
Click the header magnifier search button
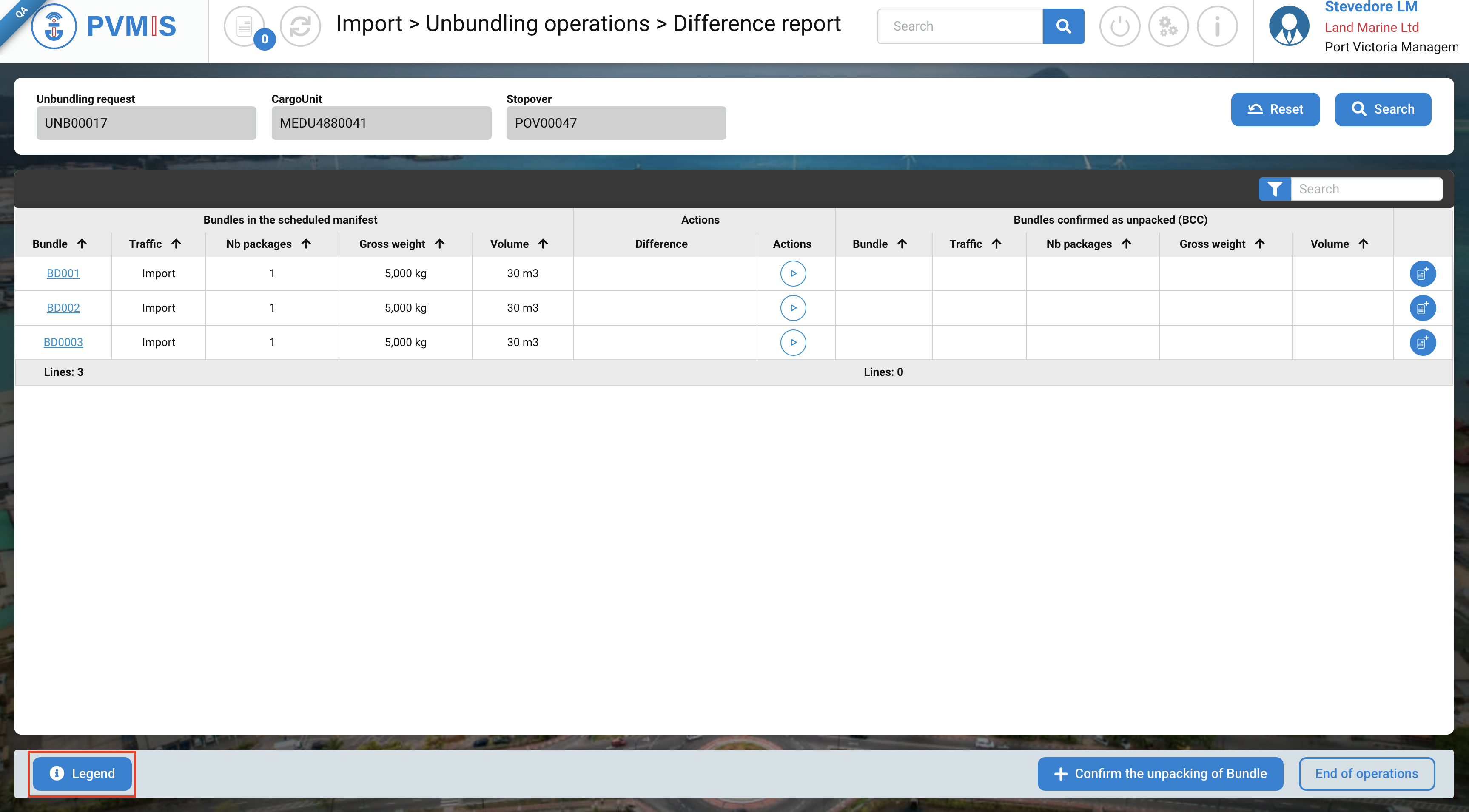click(1063, 26)
